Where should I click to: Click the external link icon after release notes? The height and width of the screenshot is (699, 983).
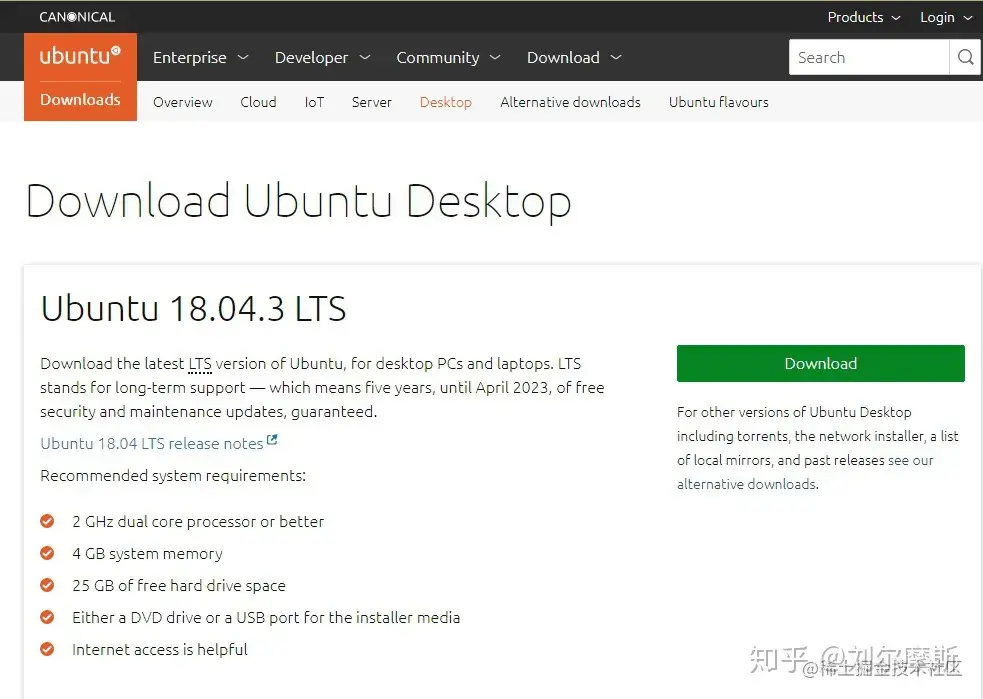click(x=272, y=440)
